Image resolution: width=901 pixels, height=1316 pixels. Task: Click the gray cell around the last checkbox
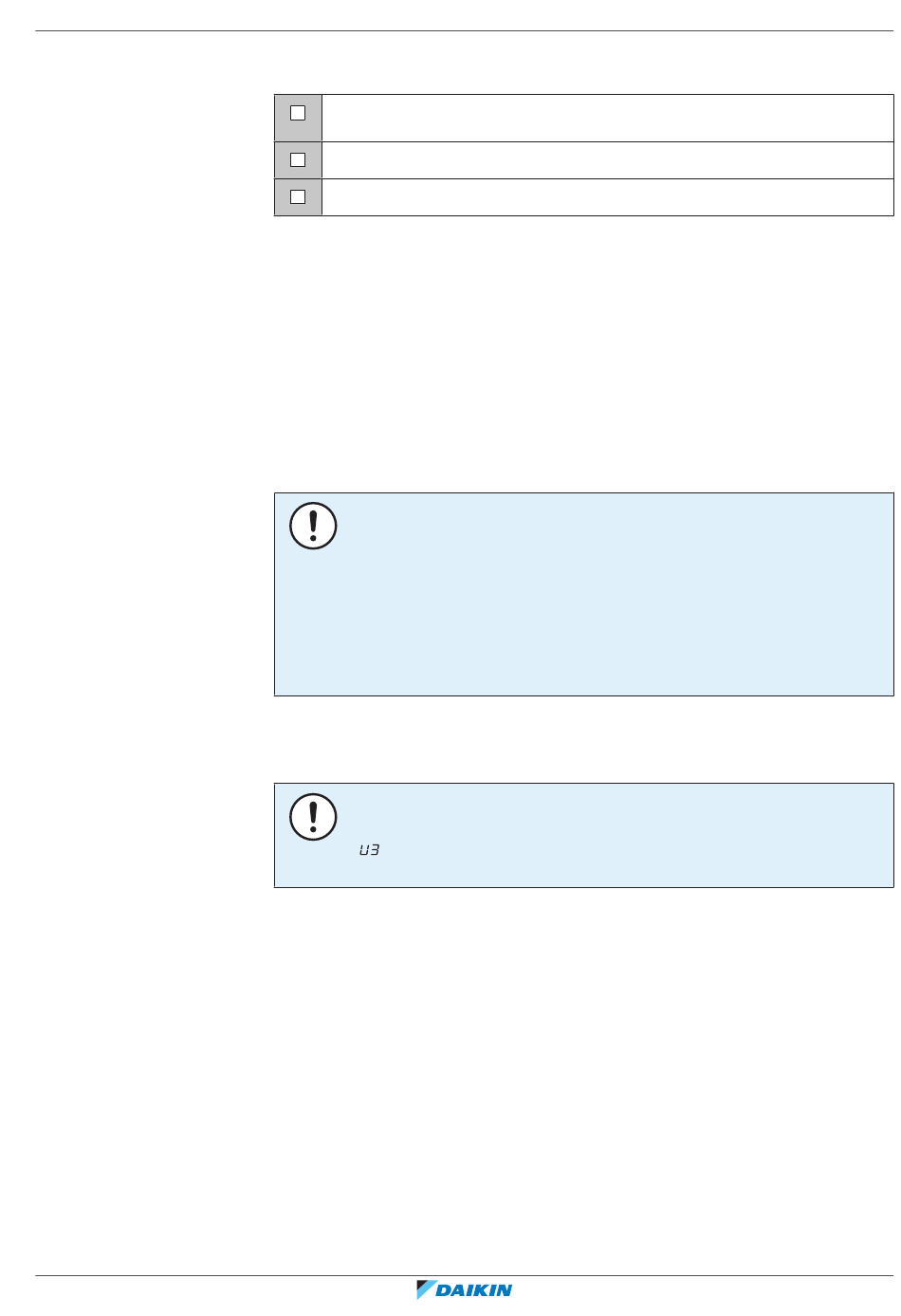click(298, 197)
